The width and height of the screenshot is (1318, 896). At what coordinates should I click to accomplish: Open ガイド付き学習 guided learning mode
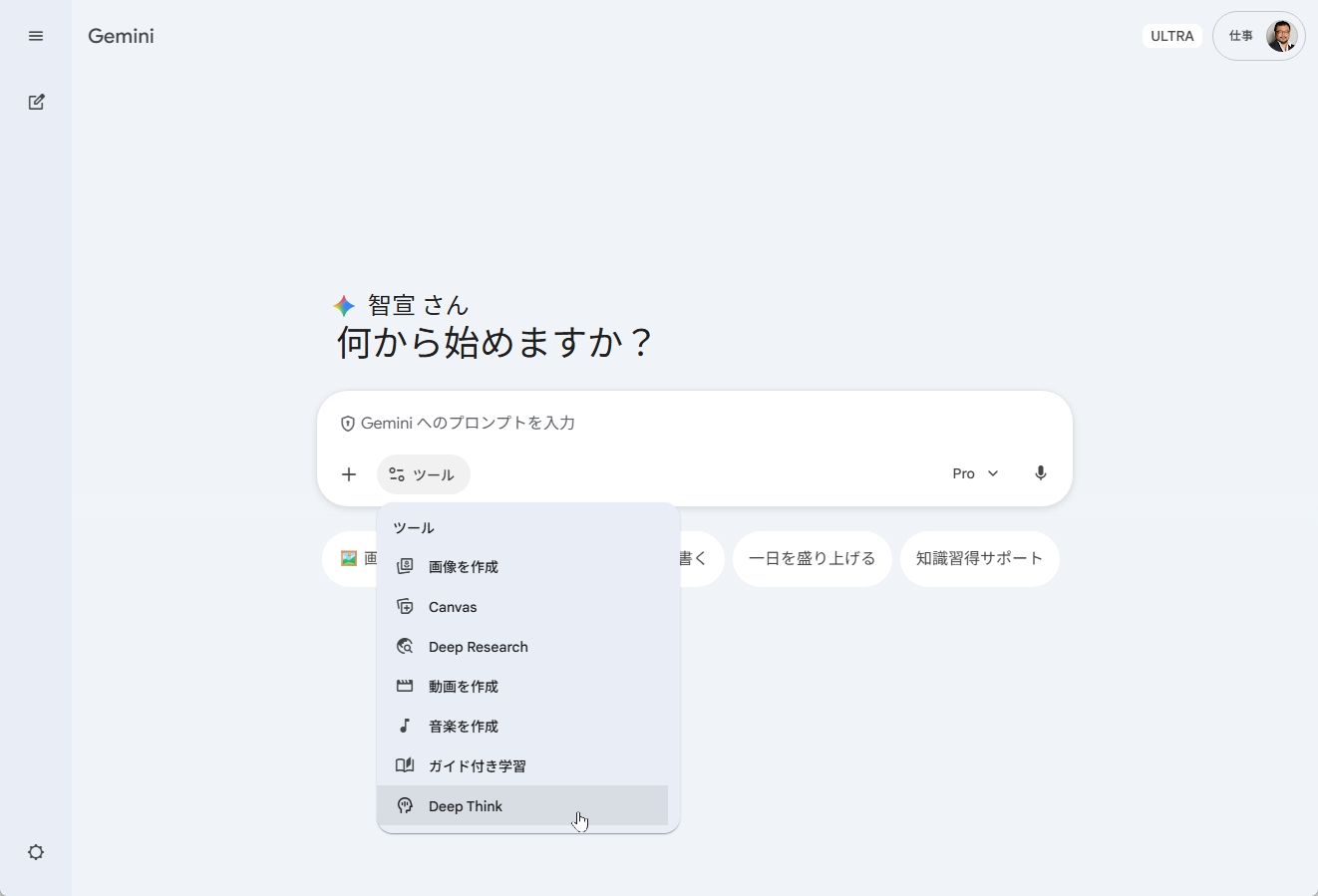[477, 765]
